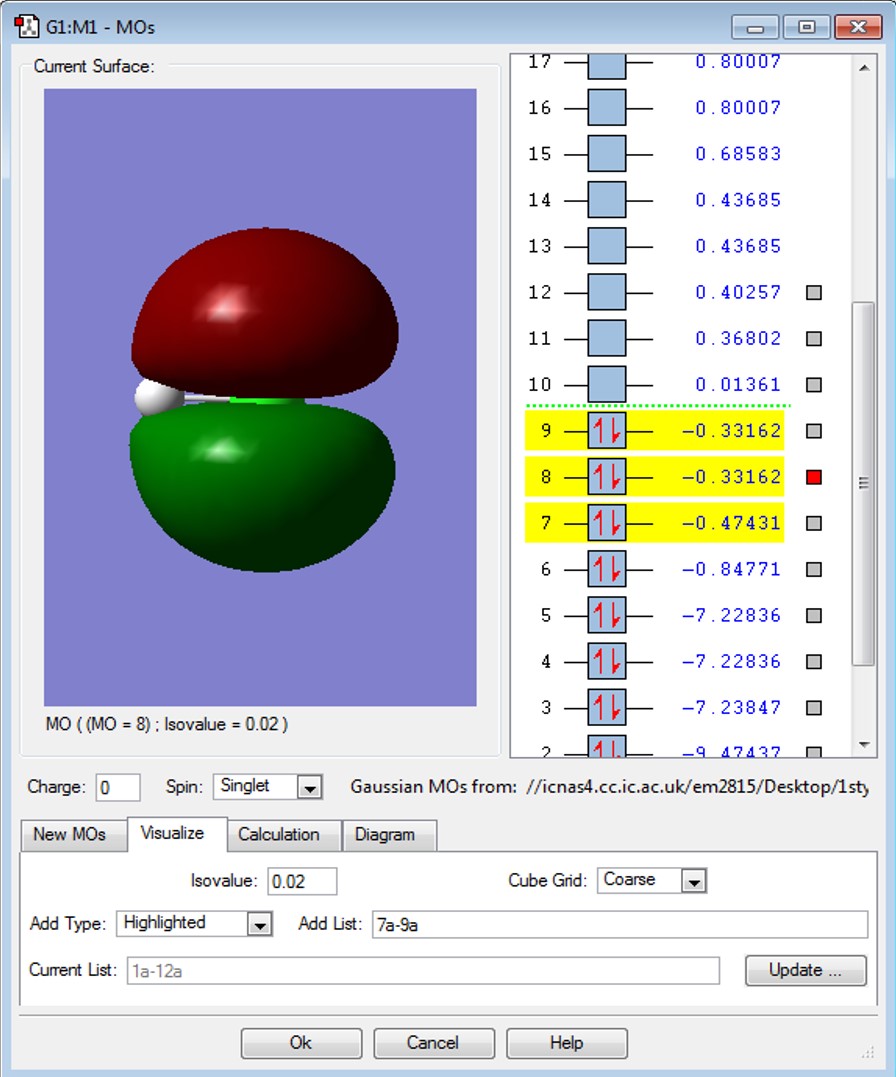Maximize the G1:M1 MOs window
The width and height of the screenshot is (896, 1077).
tap(807, 27)
